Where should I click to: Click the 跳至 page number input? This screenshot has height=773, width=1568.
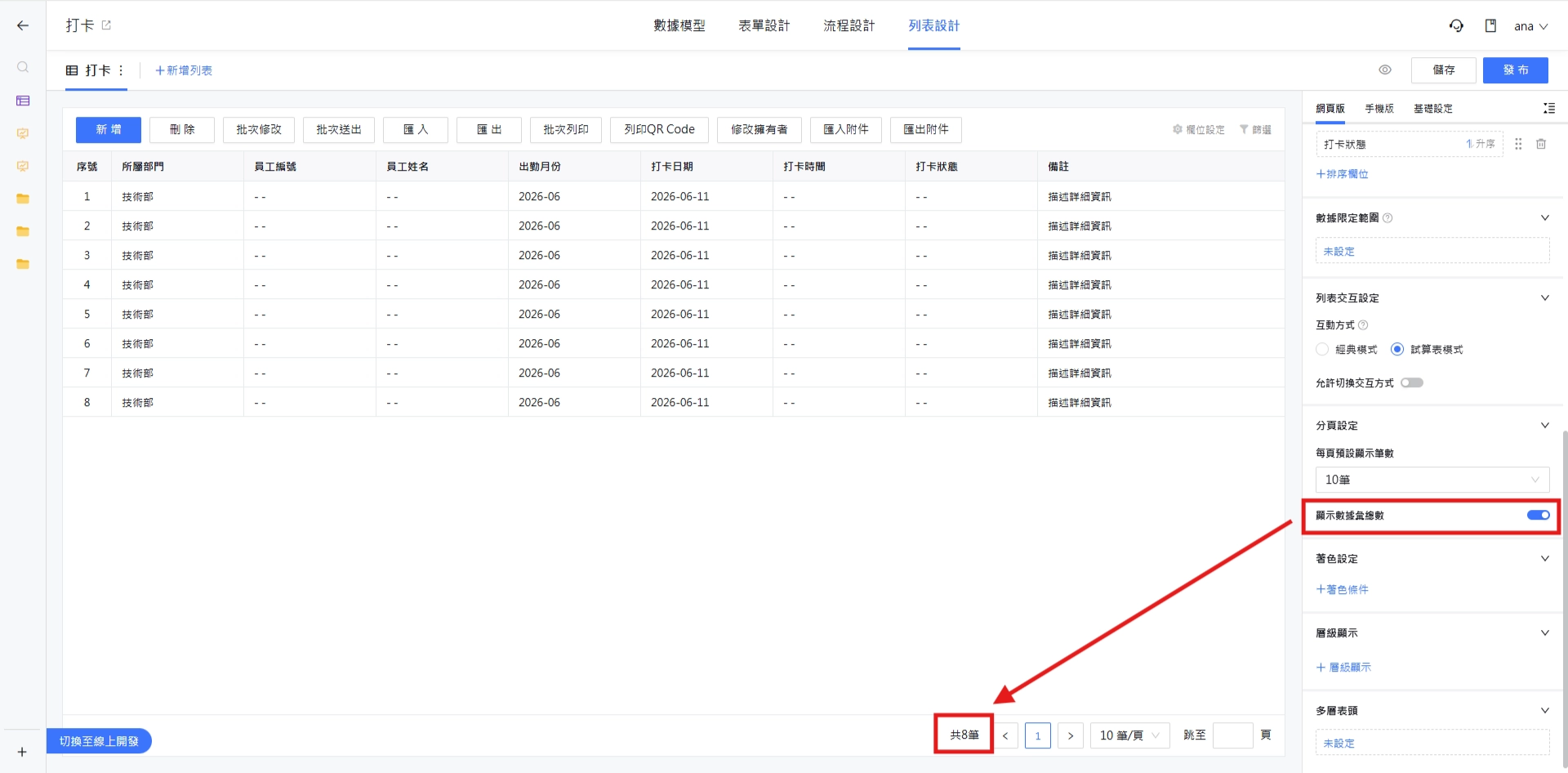[1233, 735]
